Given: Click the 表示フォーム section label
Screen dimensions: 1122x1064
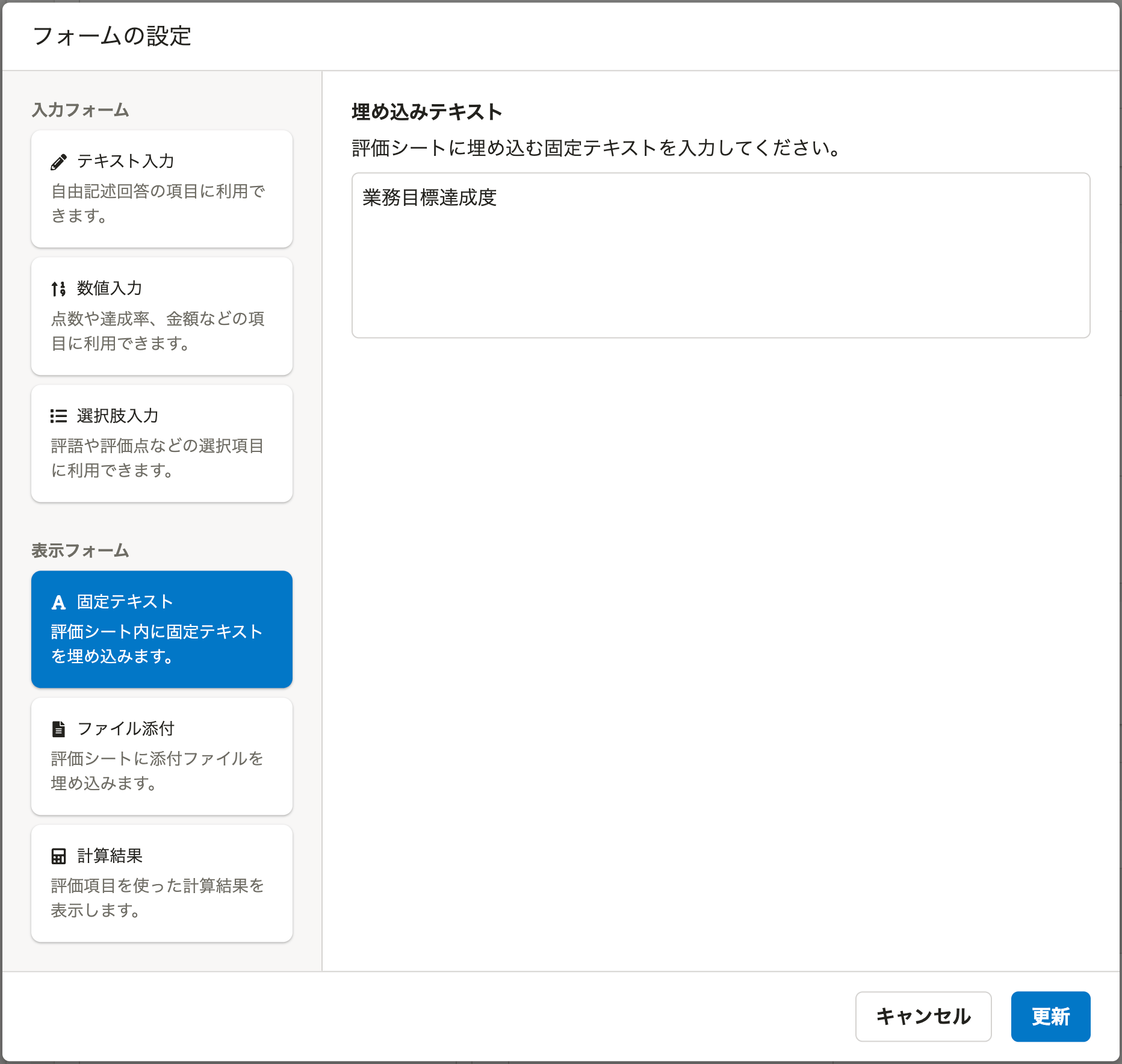Looking at the screenshot, I should click(80, 551).
